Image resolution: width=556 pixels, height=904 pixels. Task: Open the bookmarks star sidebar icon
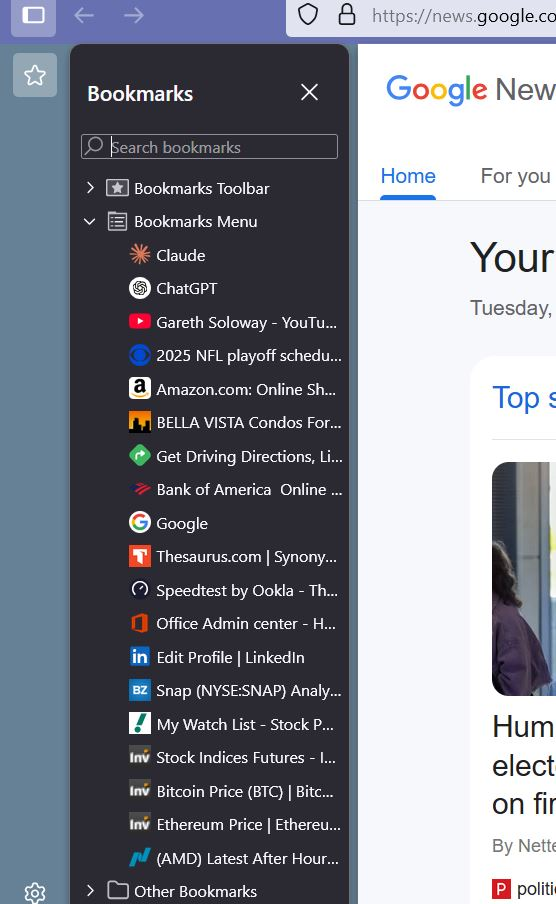[35, 75]
